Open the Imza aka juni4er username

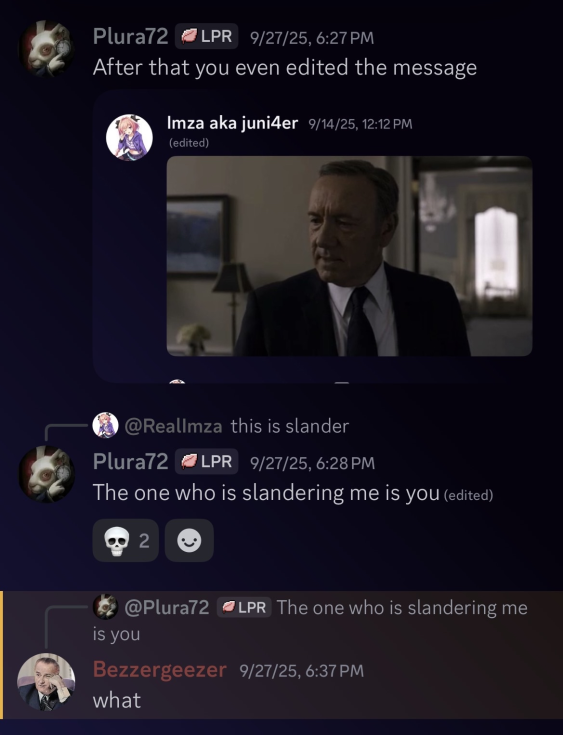coord(233,123)
